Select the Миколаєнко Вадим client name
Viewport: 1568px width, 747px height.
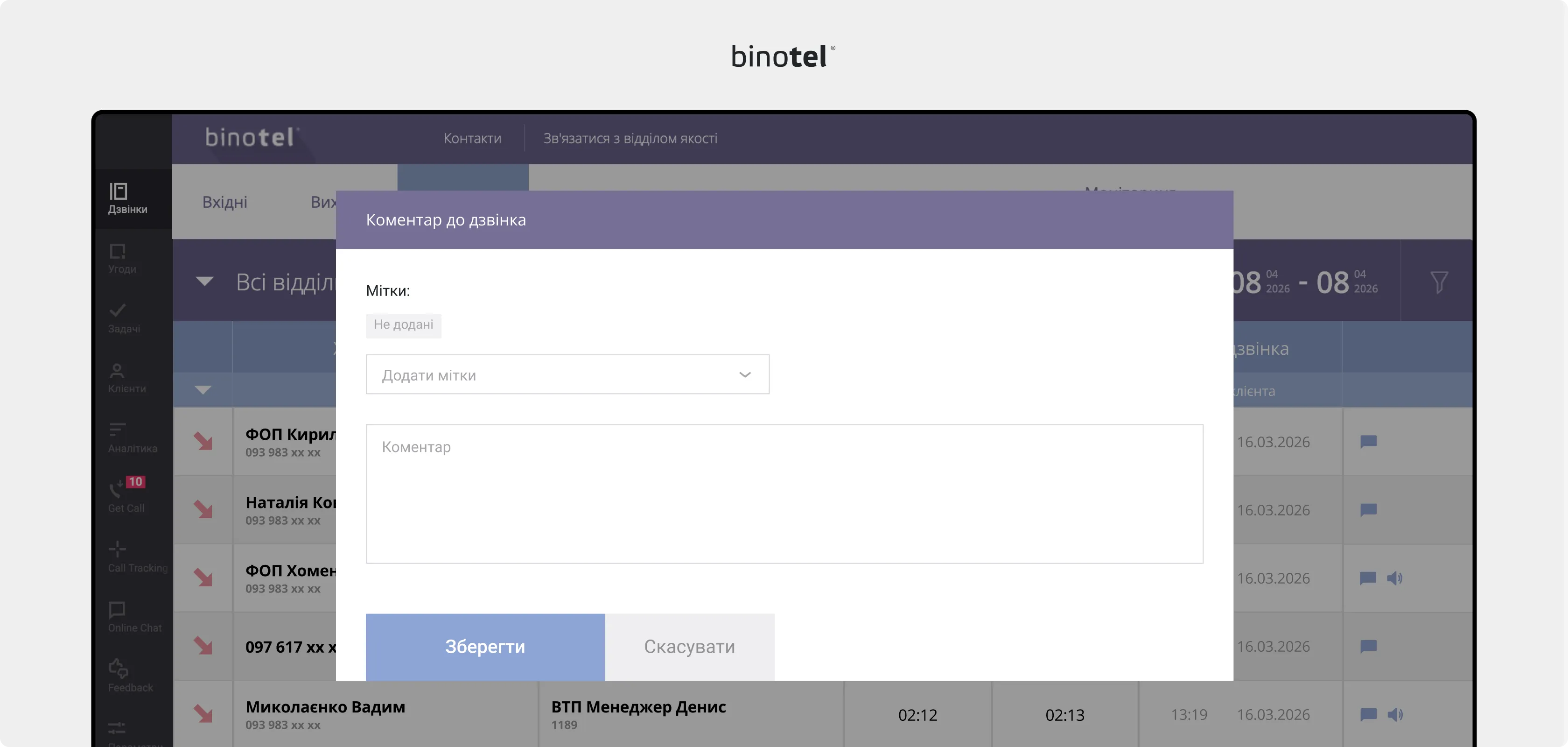(325, 706)
